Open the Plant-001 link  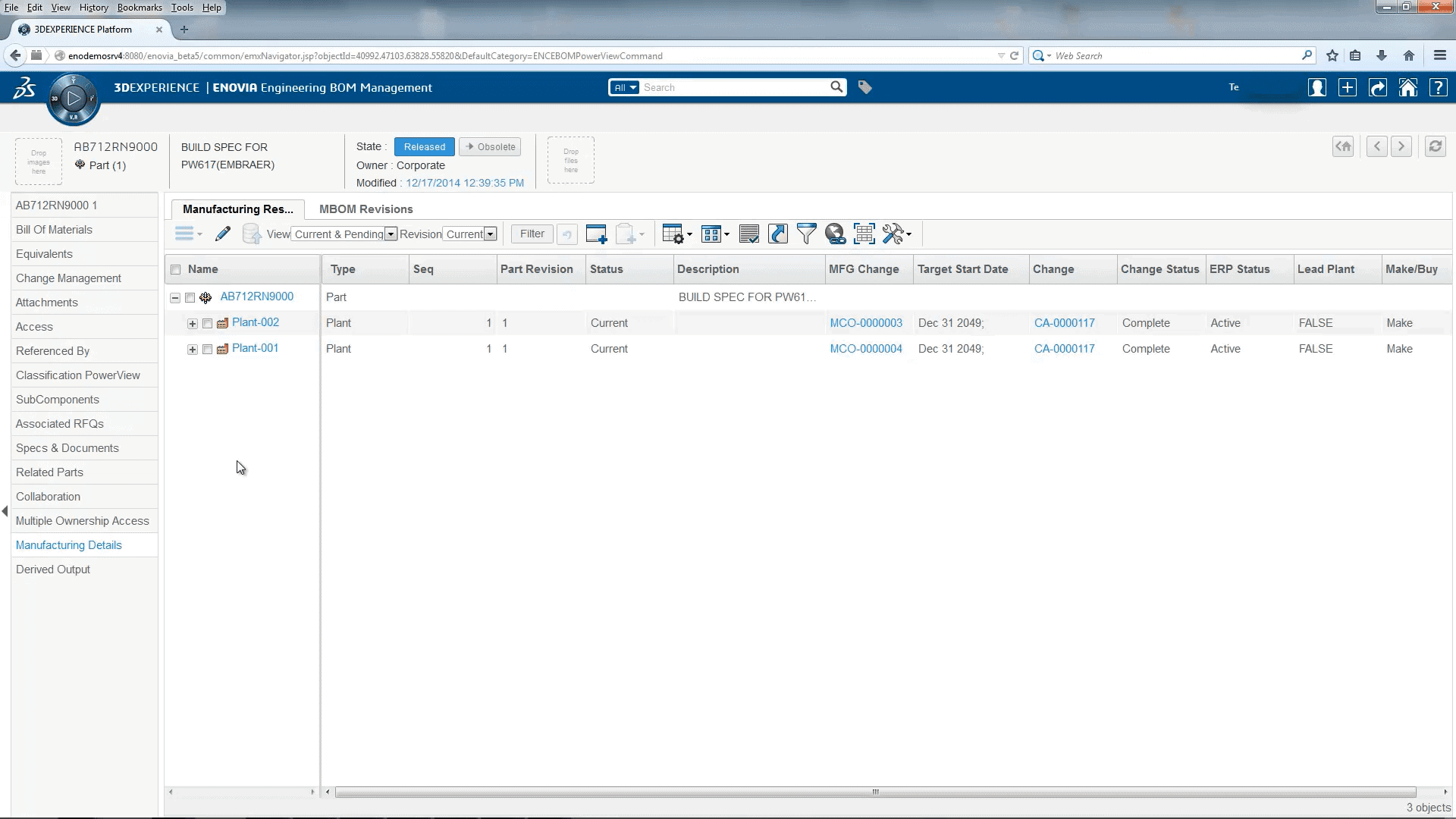[x=255, y=348]
